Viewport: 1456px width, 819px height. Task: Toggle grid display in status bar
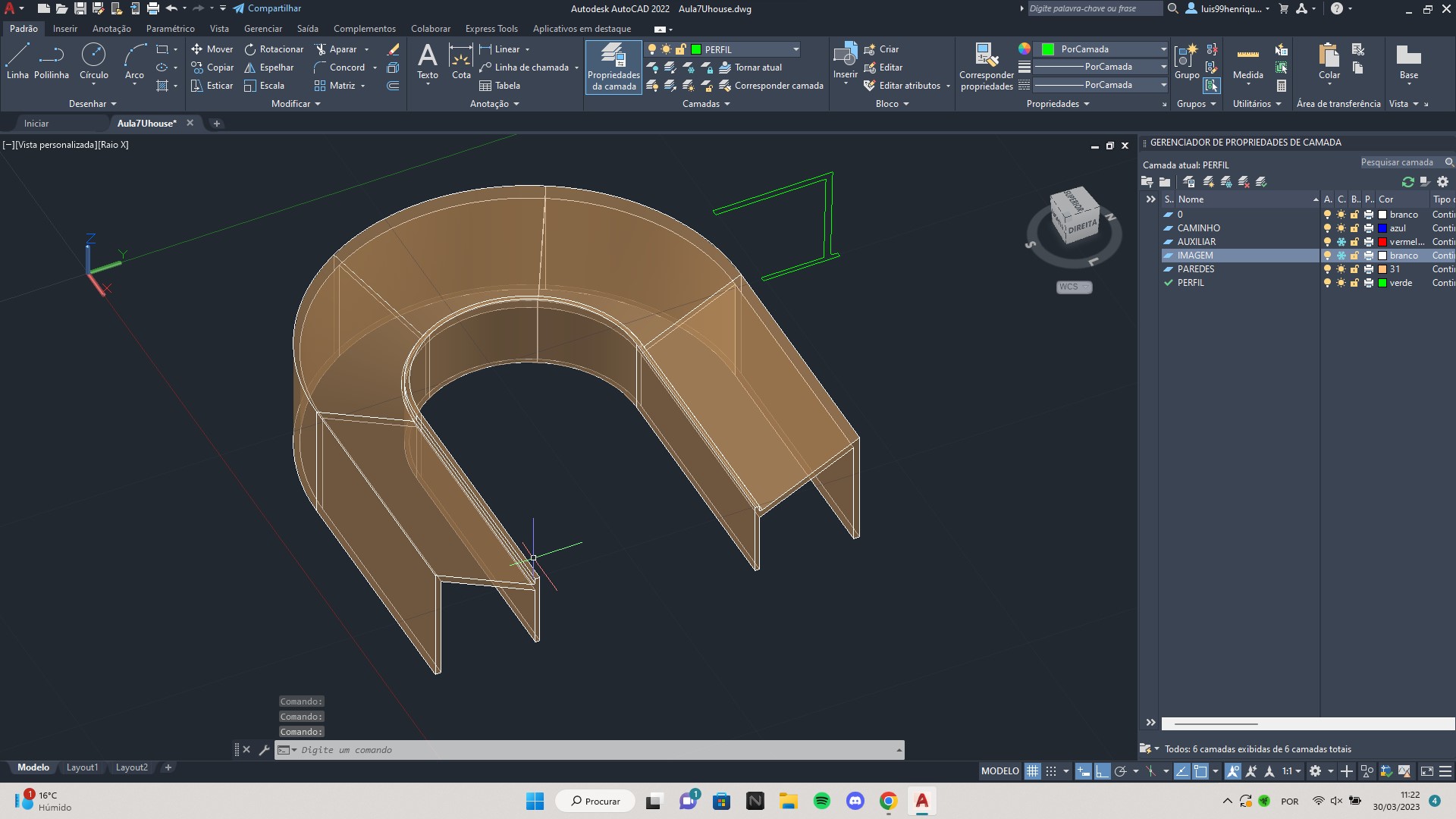click(1032, 771)
